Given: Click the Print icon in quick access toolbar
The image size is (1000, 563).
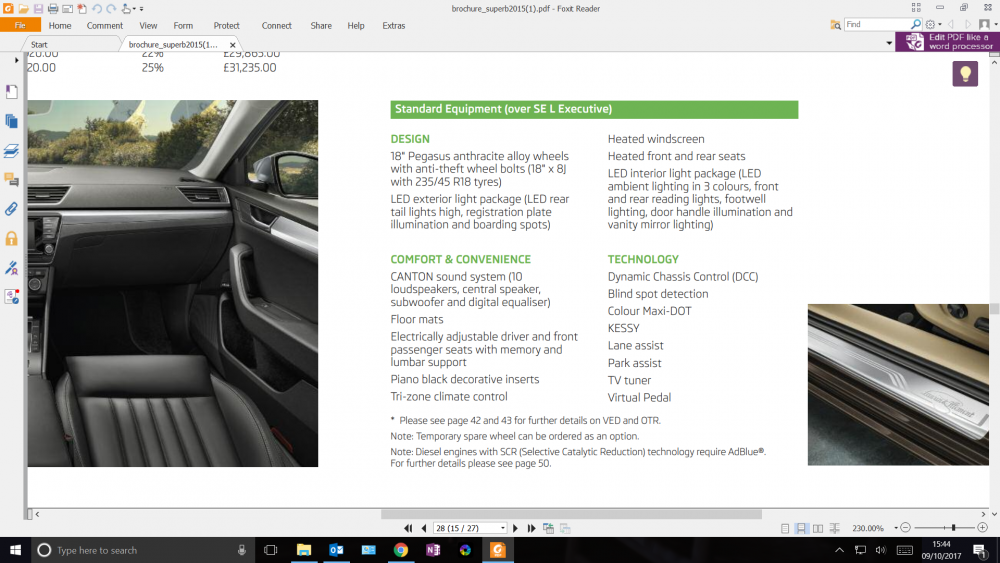Looking at the screenshot, I should [53, 8].
